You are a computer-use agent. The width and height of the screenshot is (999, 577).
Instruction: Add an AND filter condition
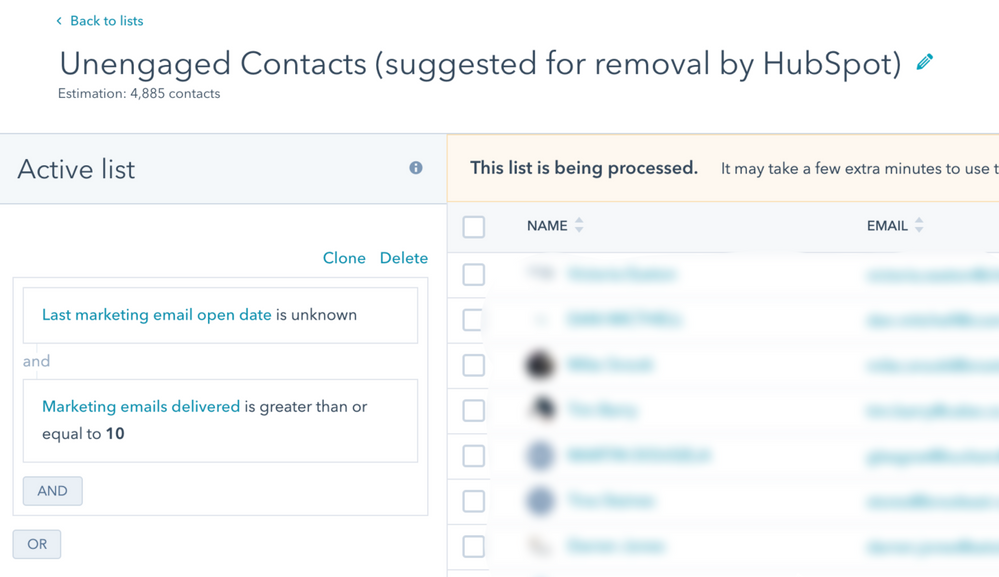click(52, 491)
